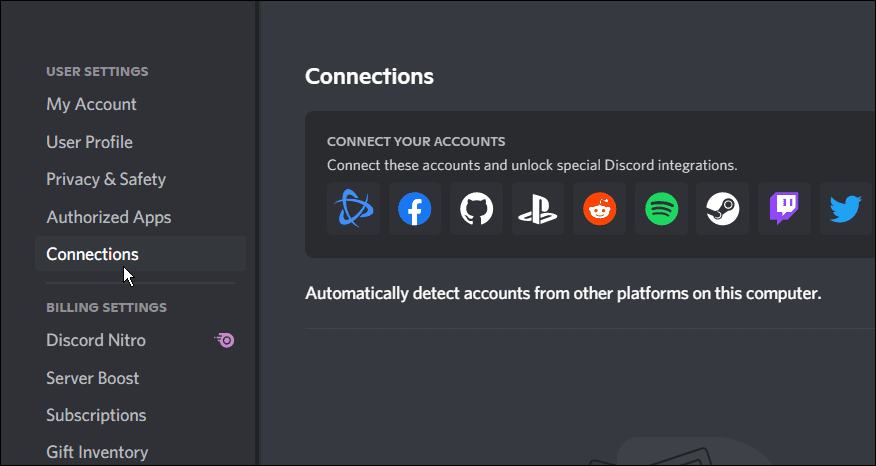
Task: Click the Nitro badge icon in sidebar
Action: point(225,341)
